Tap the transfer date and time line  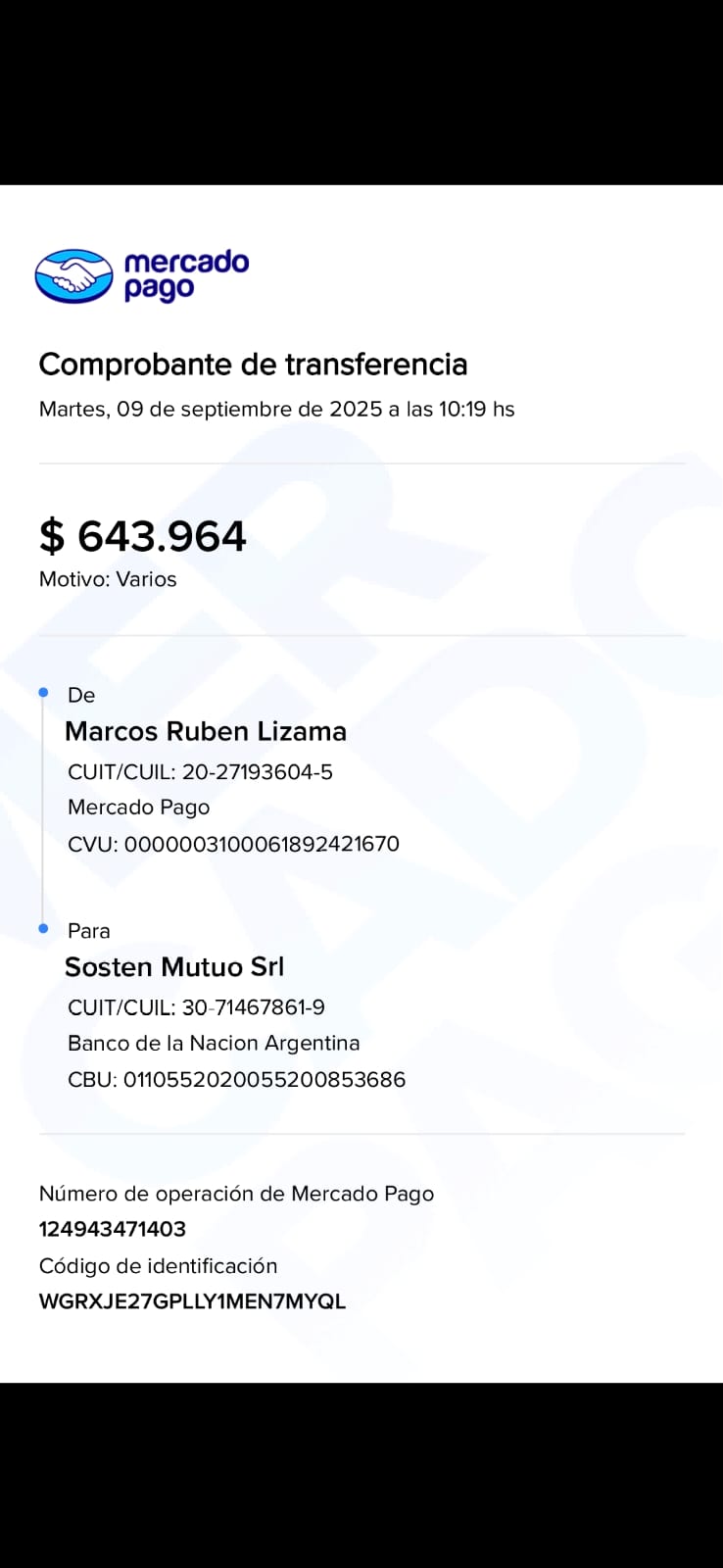(276, 410)
